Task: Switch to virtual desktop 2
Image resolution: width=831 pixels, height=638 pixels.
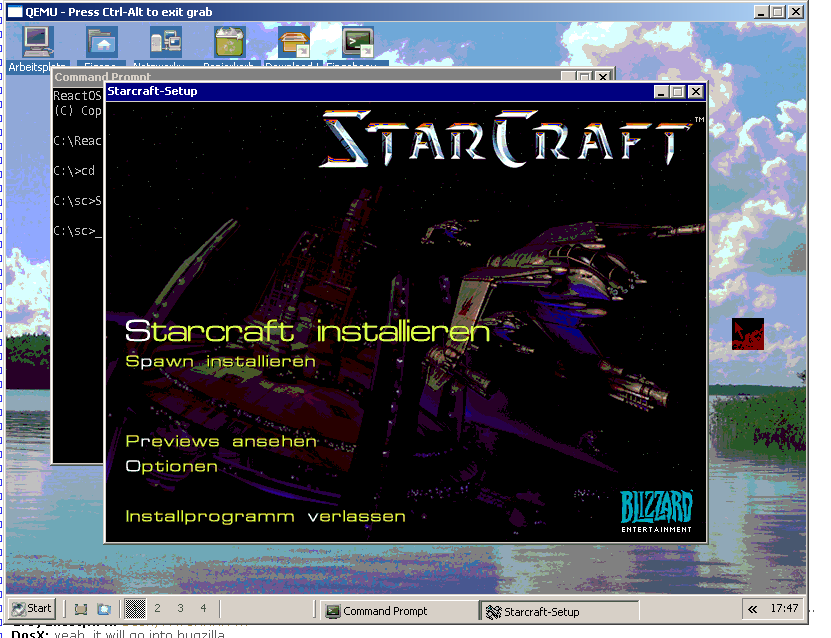Action: coord(157,608)
